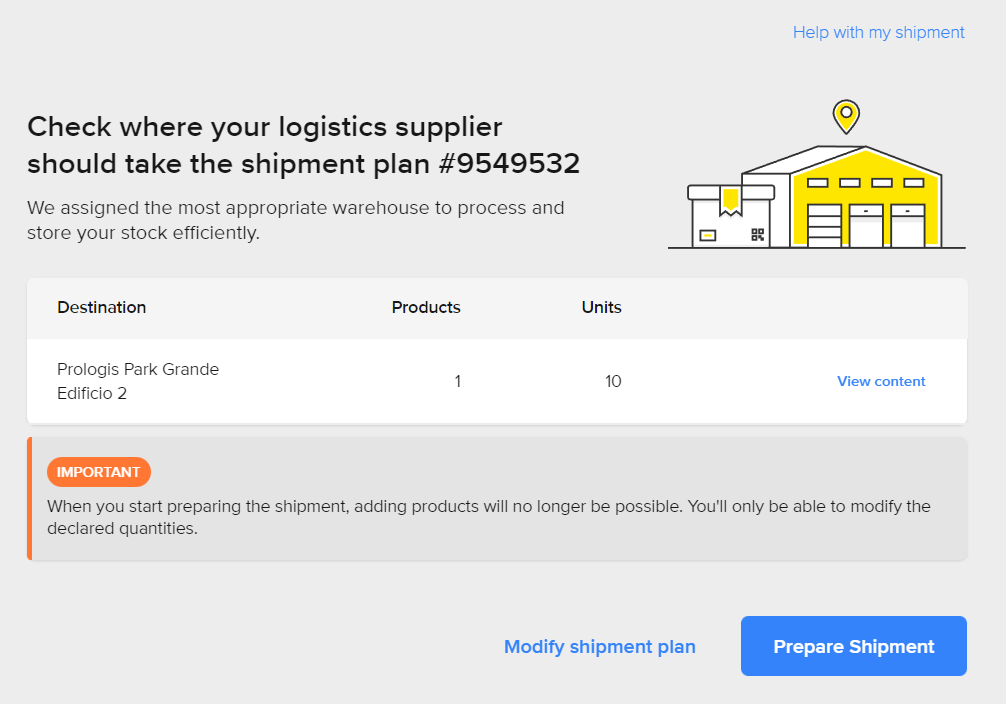Click the yellow warehouse illustration
The image size is (1006, 704).
click(865, 200)
